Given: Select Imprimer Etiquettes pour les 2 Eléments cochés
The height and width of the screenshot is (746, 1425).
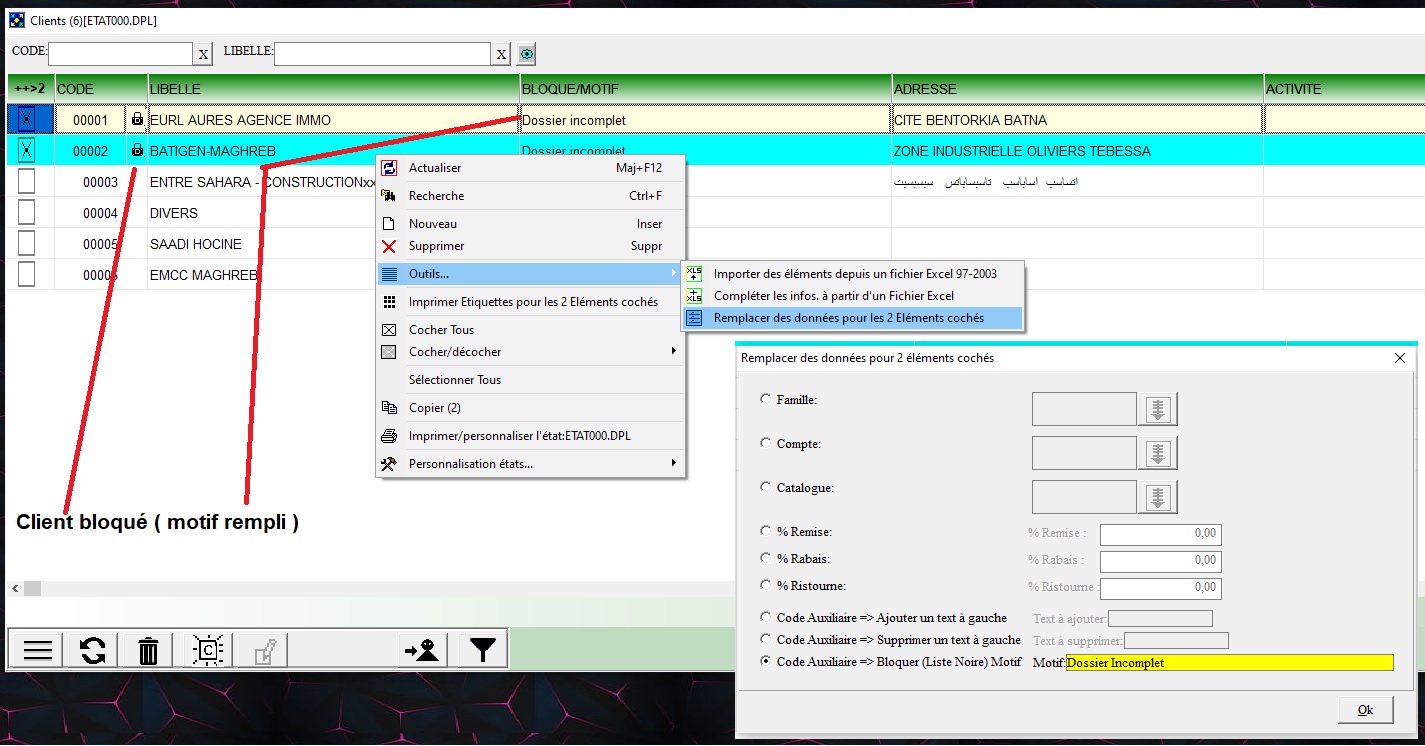Looking at the screenshot, I should [x=531, y=302].
